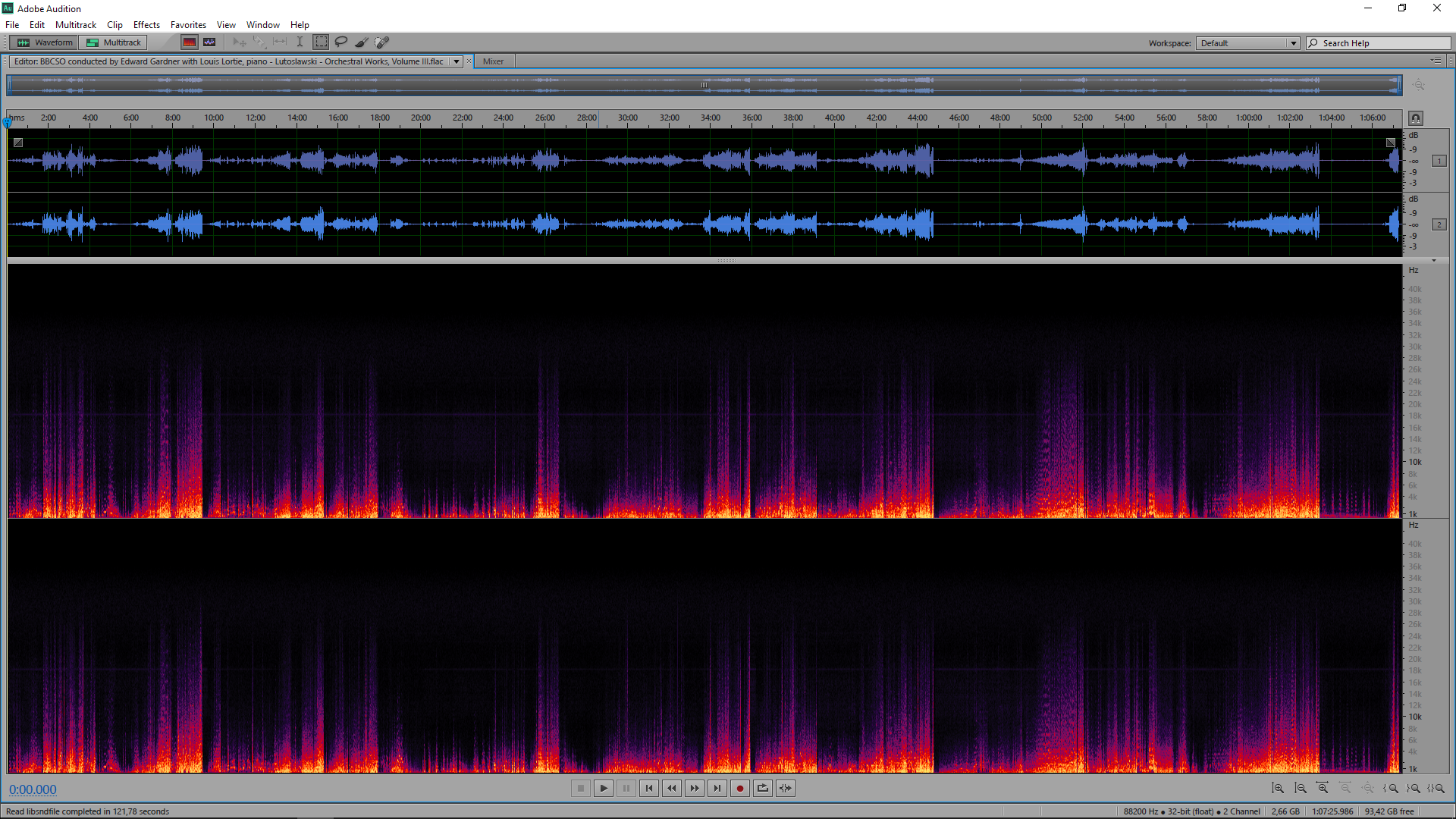
Task: Switch to Multitrack view
Action: click(115, 42)
